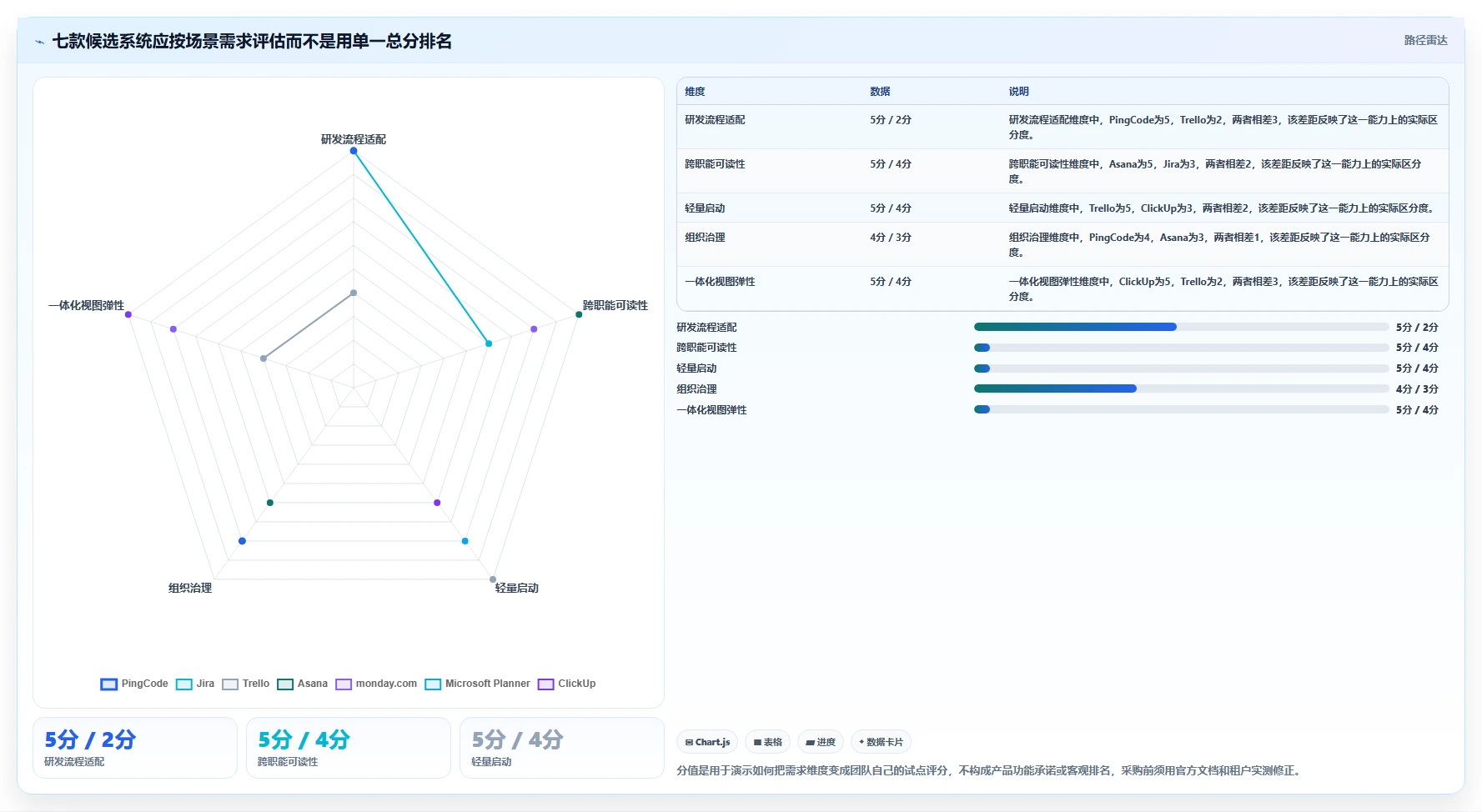Click the 跨职能可读性 progress bar

click(x=1181, y=348)
